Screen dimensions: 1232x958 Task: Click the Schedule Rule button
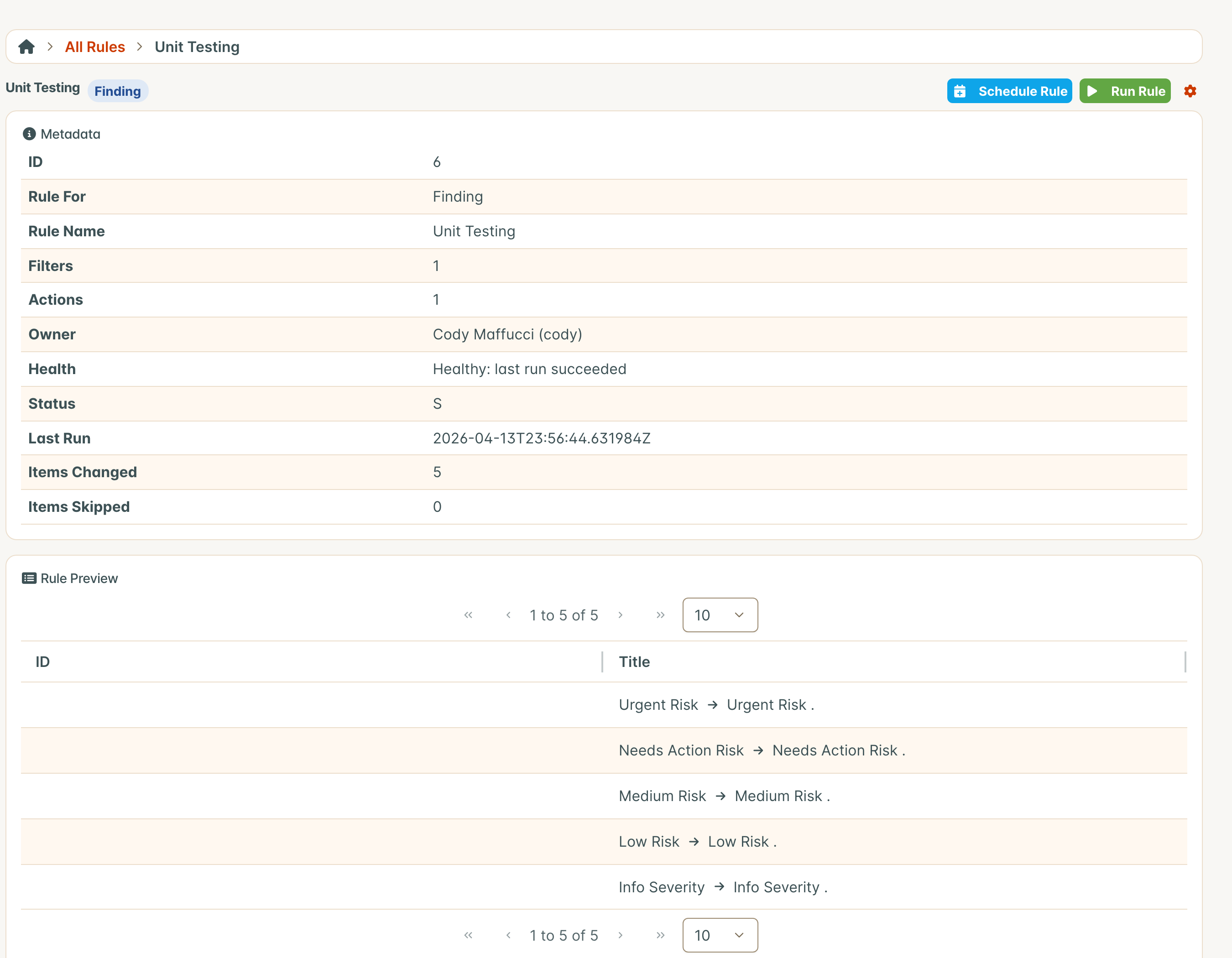tap(1009, 91)
